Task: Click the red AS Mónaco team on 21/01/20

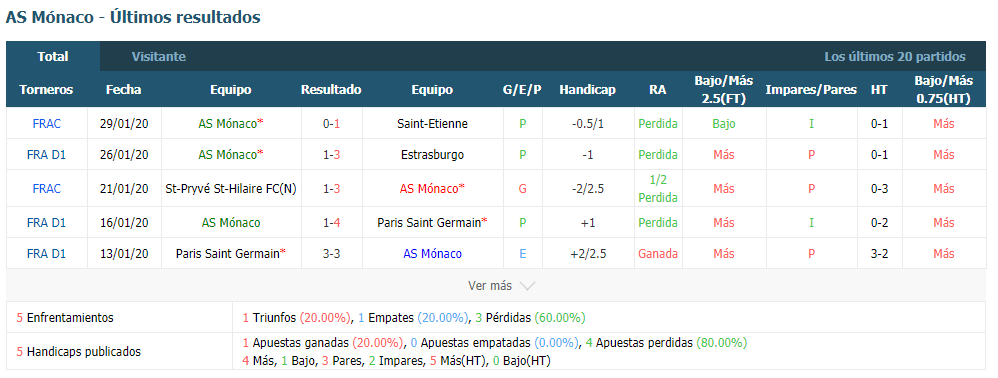Action: coord(432,188)
